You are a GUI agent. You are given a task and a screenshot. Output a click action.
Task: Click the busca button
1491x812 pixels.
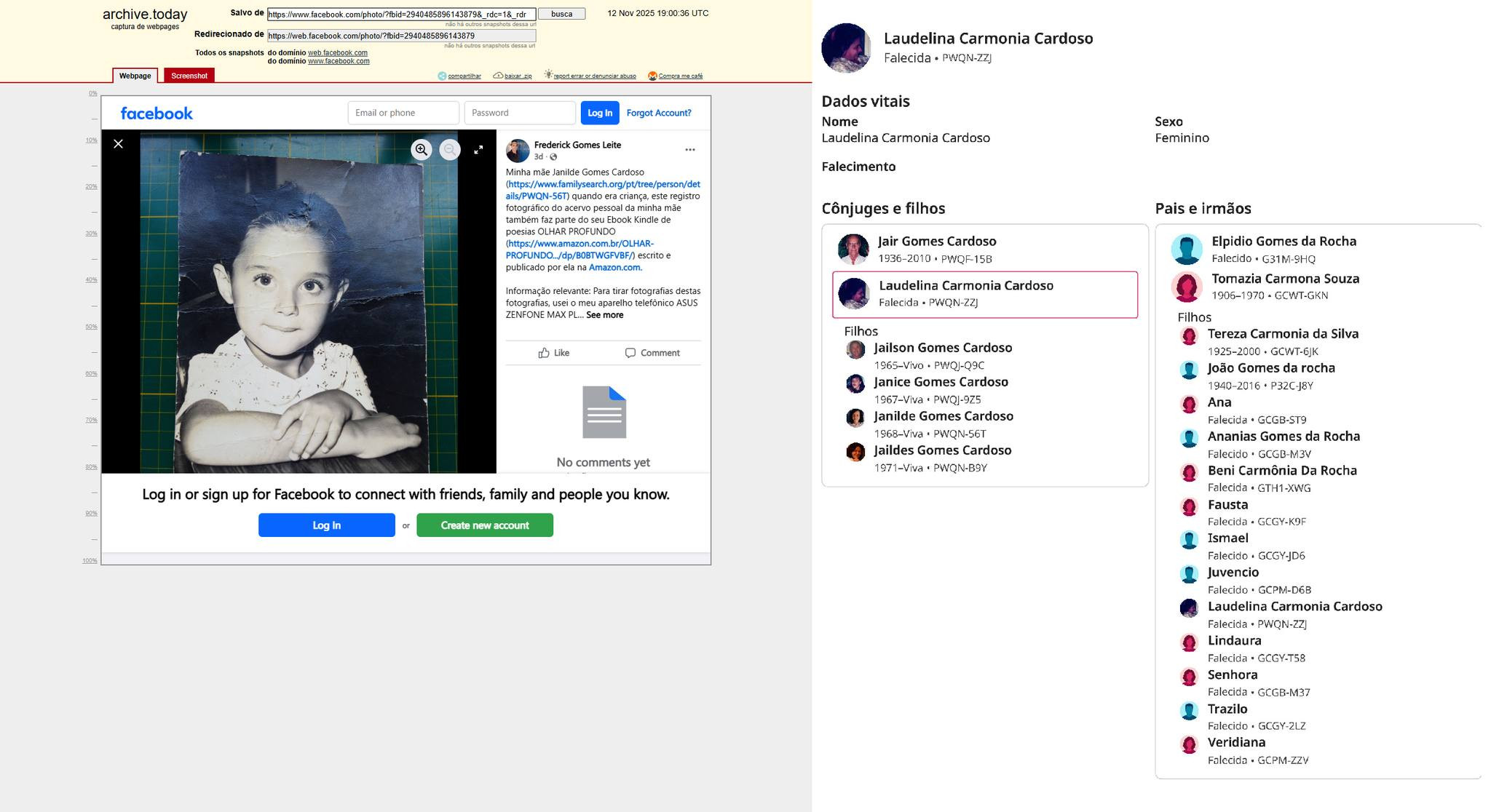click(x=561, y=14)
